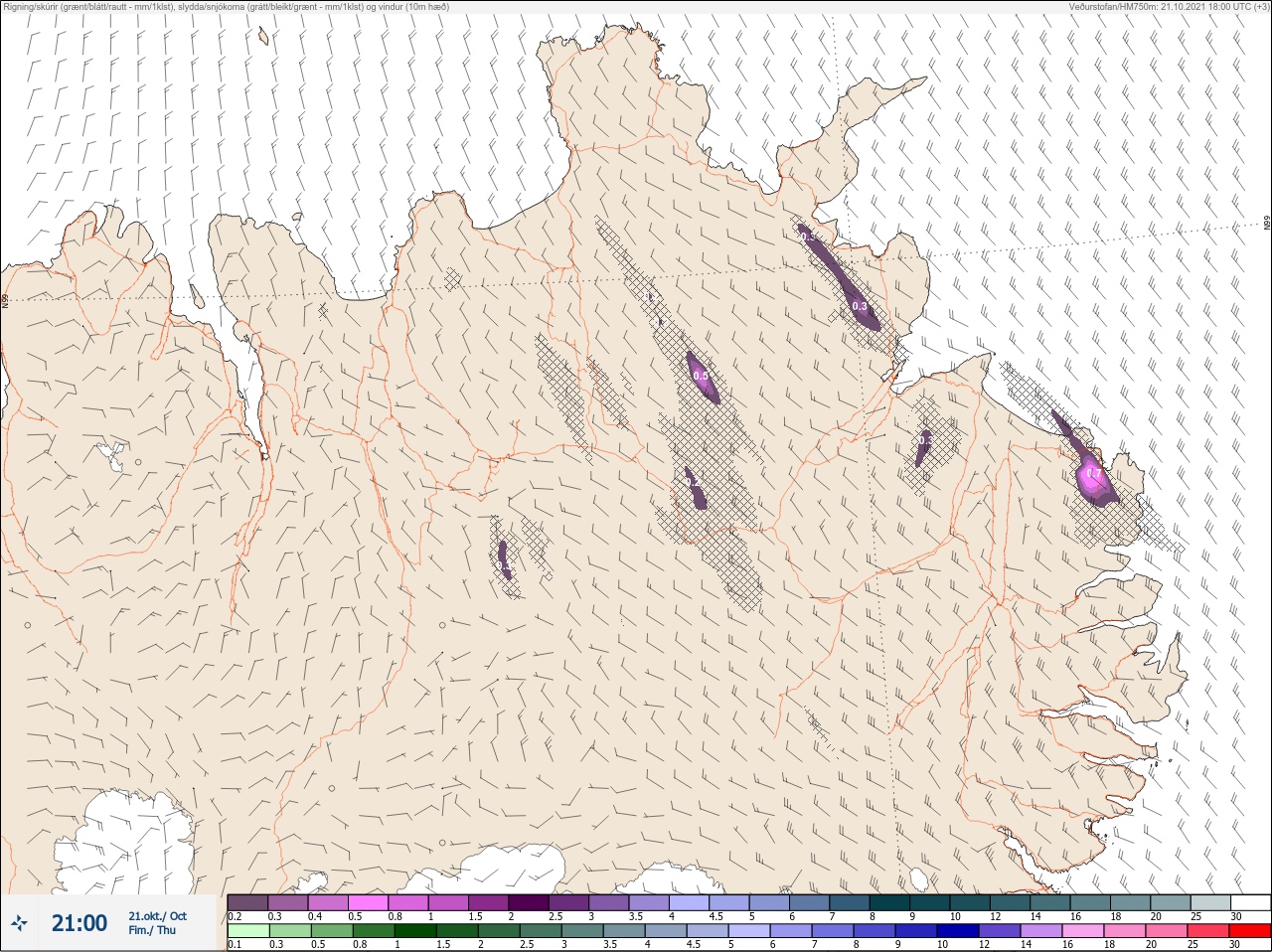The height and width of the screenshot is (952, 1272).
Task: Click the N99 label on the left map edge
Action: 5,299
